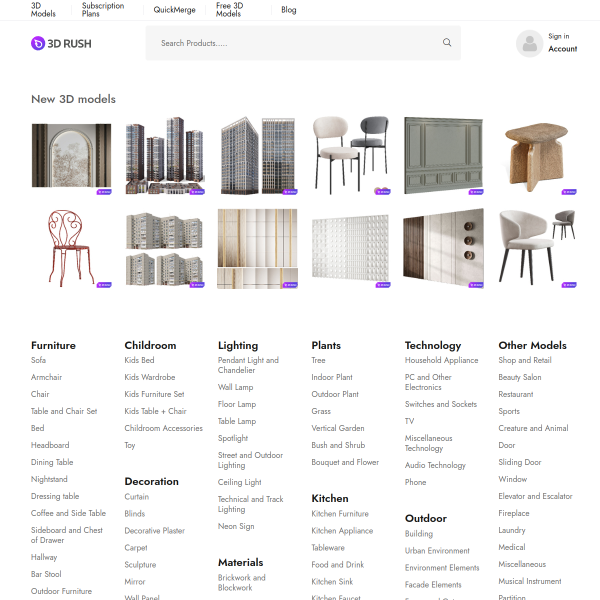Open the Plants category heading
Viewport: 600px width, 600px height.
pos(326,345)
